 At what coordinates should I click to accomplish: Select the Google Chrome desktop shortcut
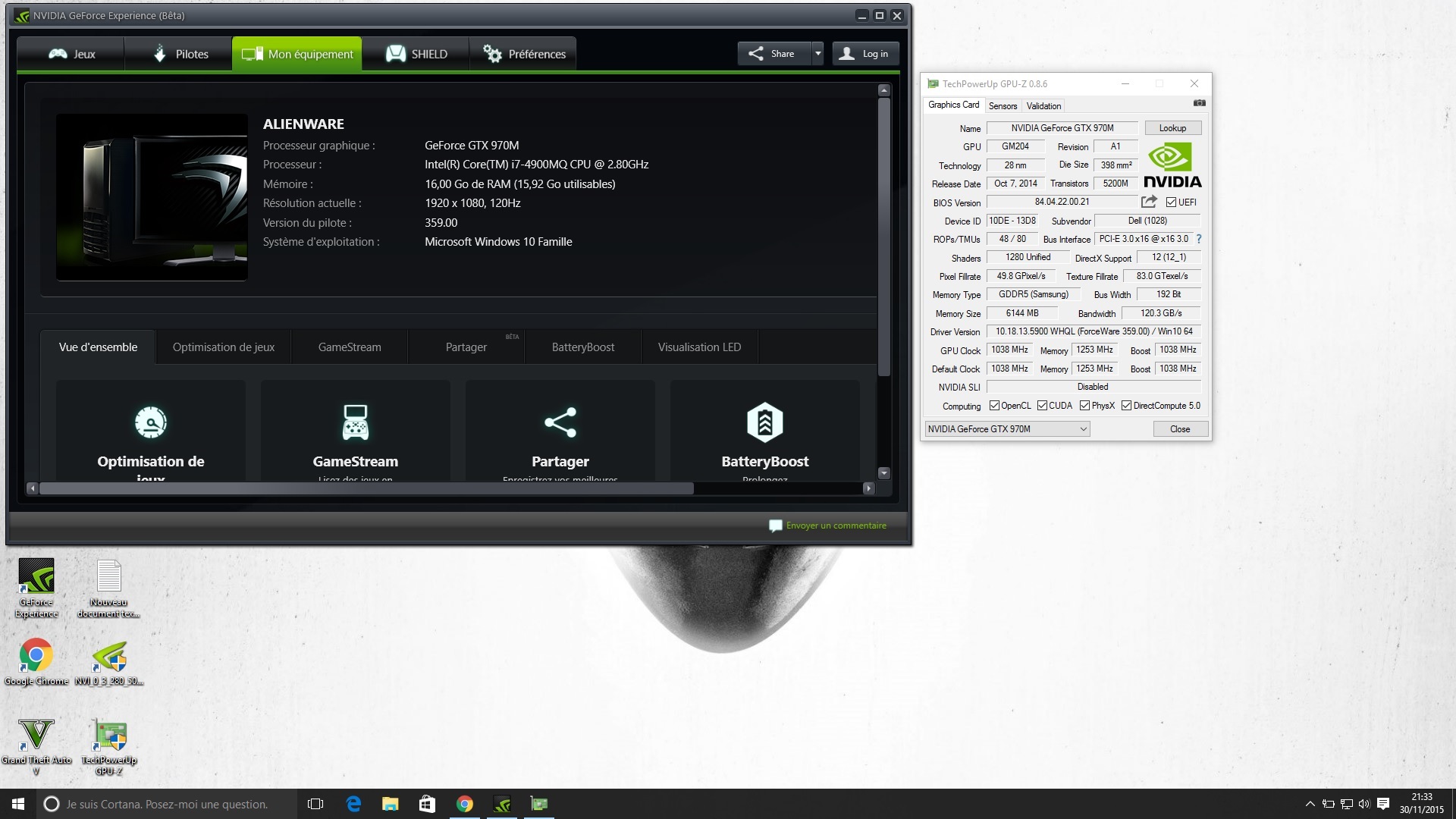36,662
